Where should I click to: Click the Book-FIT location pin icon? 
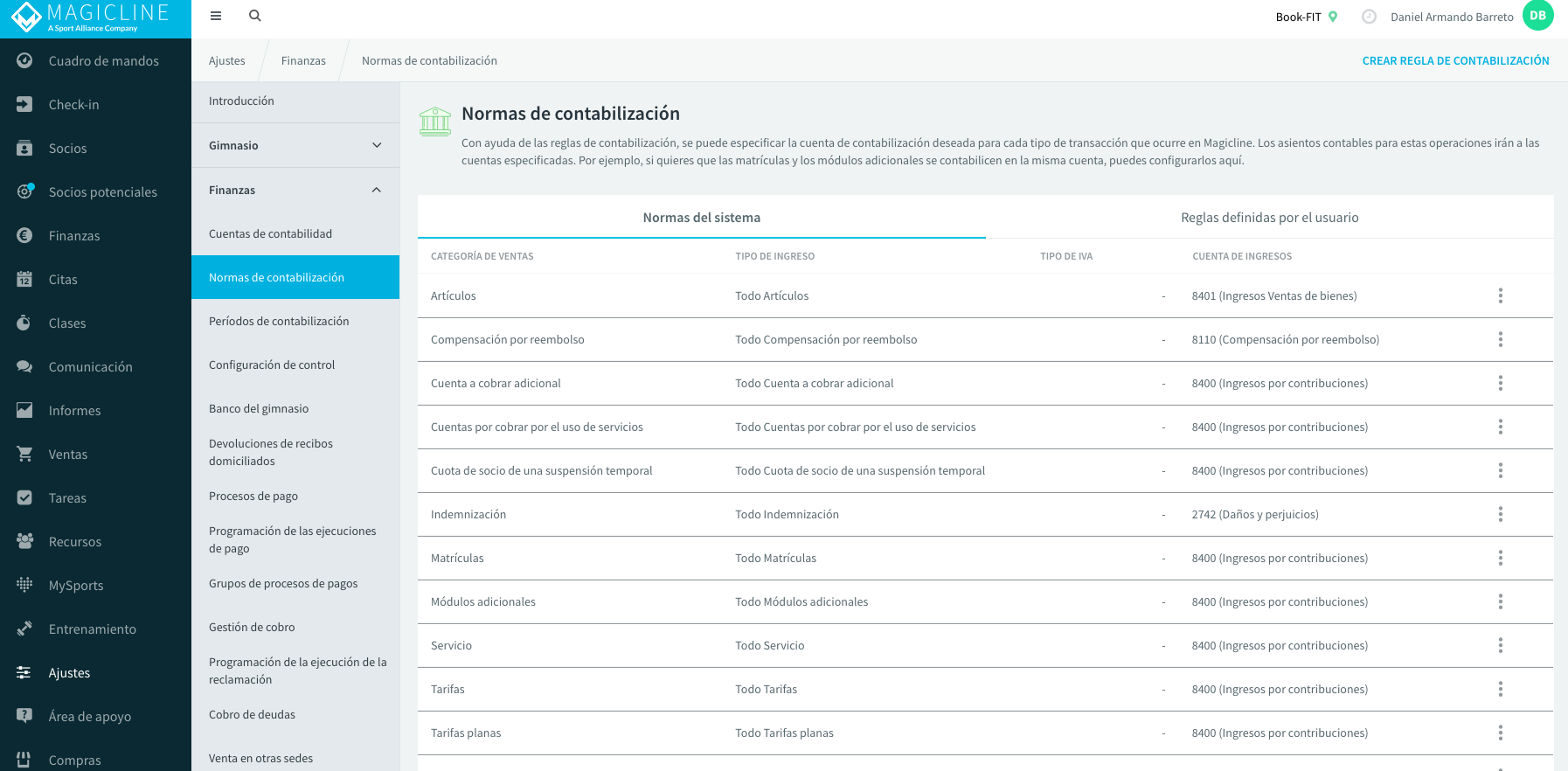tap(1333, 17)
